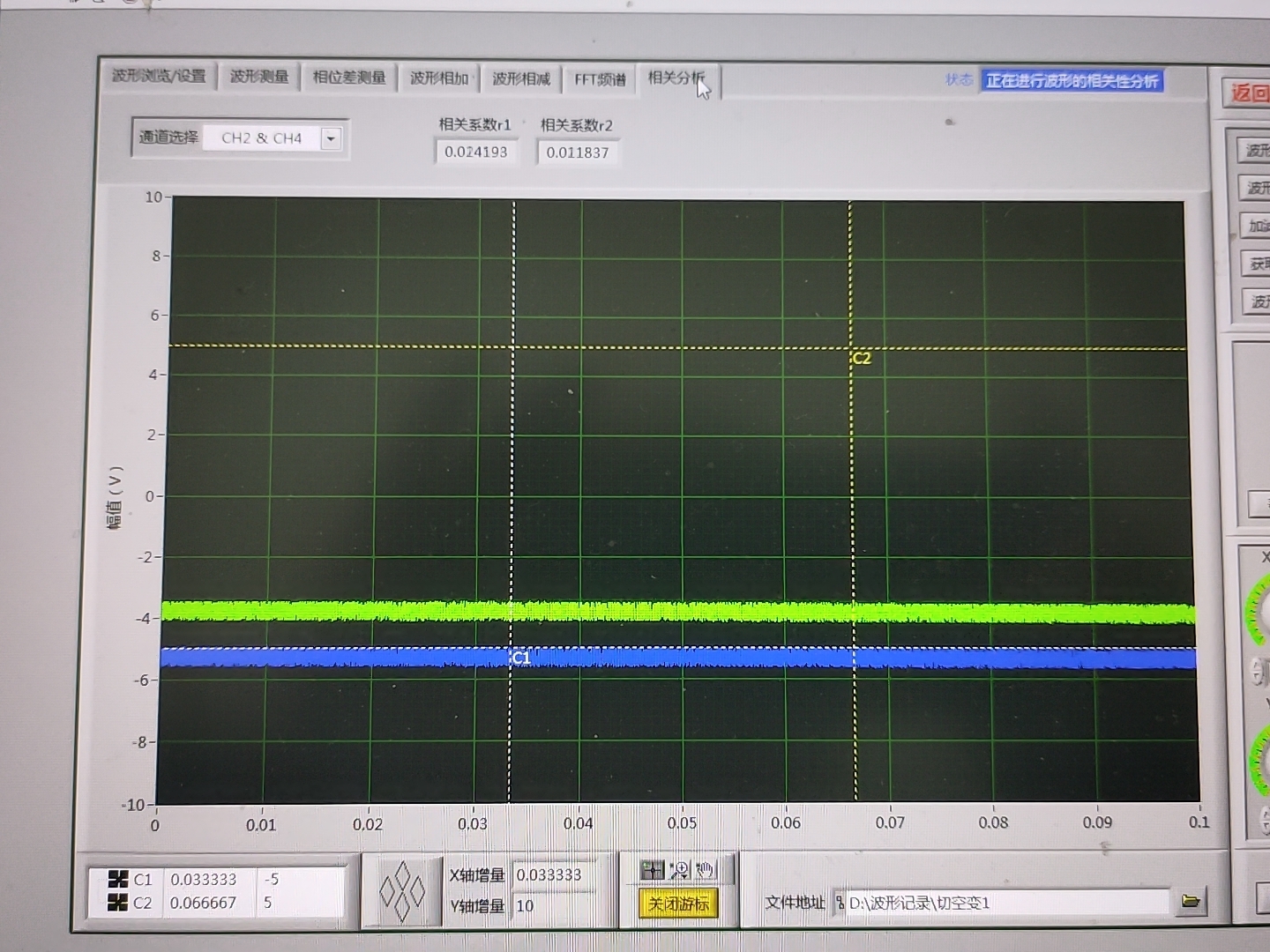The image size is (1270, 952).
Task: Click the Y-axis top value 10
Action: pyautogui.click(x=153, y=197)
